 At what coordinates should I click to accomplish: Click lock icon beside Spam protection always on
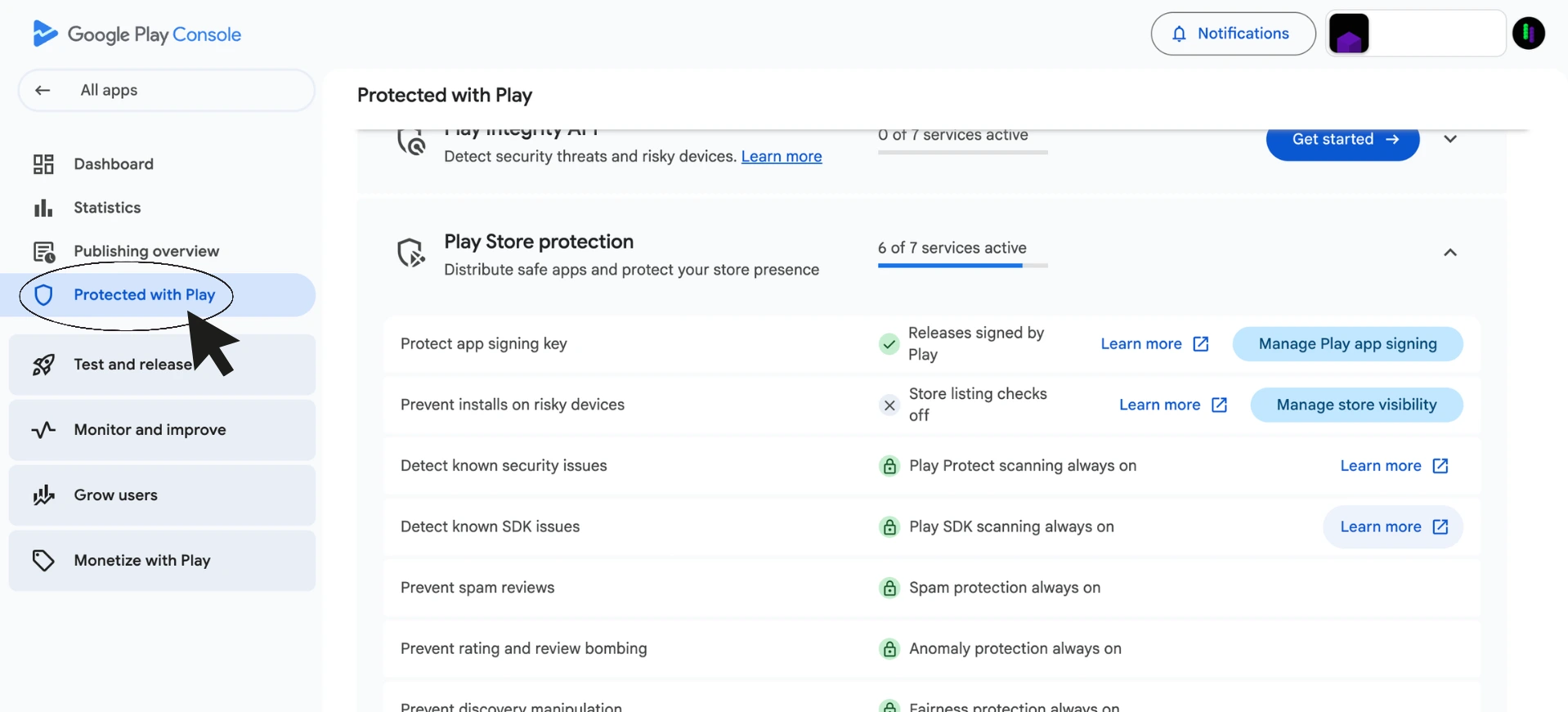click(x=889, y=588)
